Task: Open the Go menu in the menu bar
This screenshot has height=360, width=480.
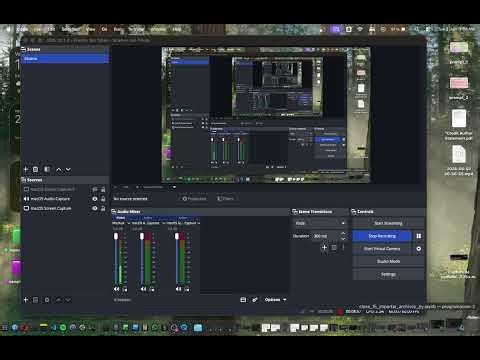Action: coord(104,29)
